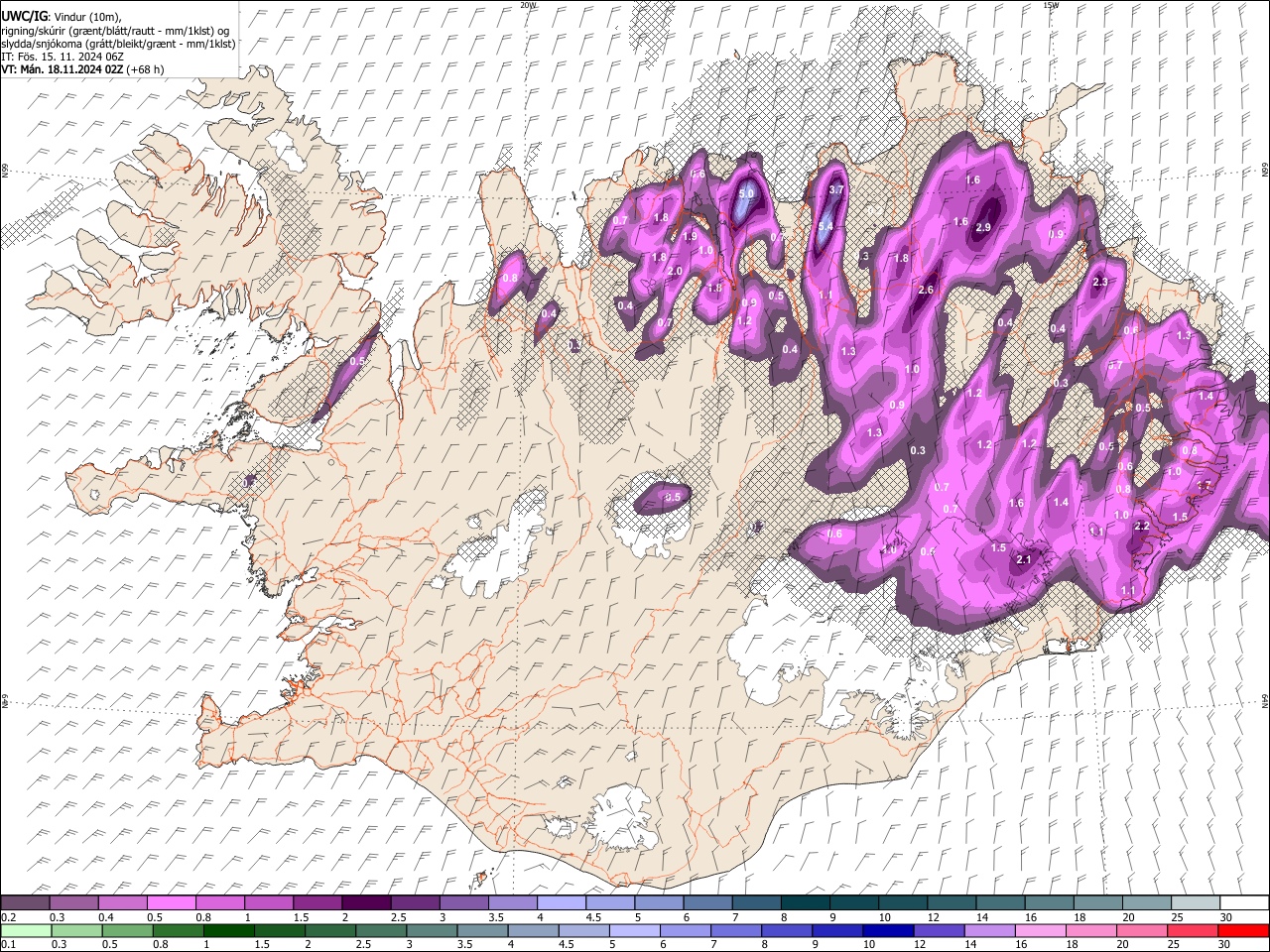The height and width of the screenshot is (952, 1270).
Task: Click the 2.6 snowfall value label
Action: [x=927, y=290]
